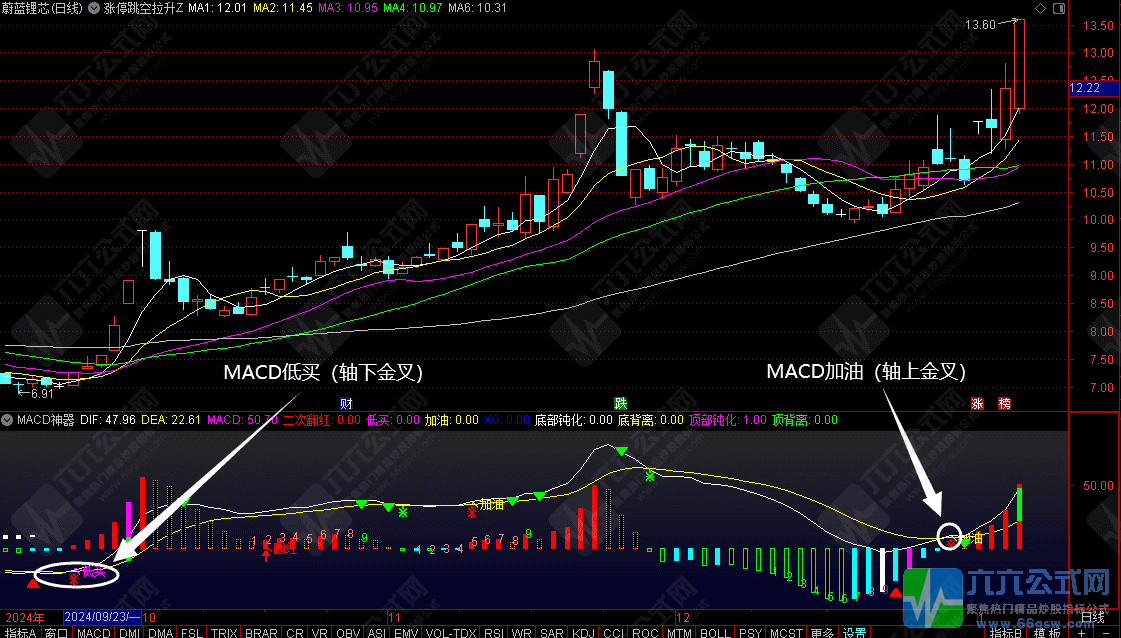
Task: Click the red 榜 marker icon
Action: pyautogui.click(x=1004, y=404)
